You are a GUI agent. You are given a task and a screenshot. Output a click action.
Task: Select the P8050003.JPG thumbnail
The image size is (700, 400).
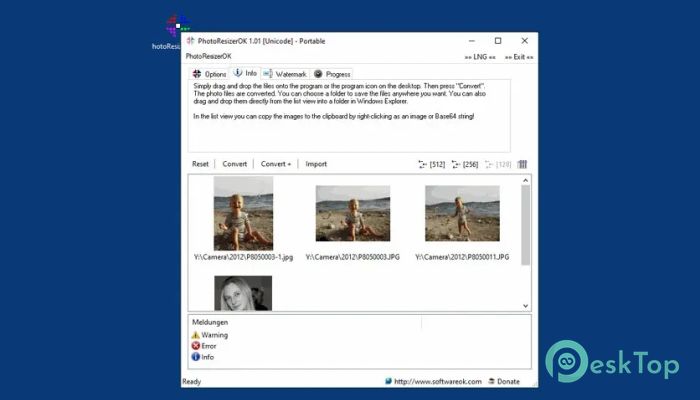353,213
